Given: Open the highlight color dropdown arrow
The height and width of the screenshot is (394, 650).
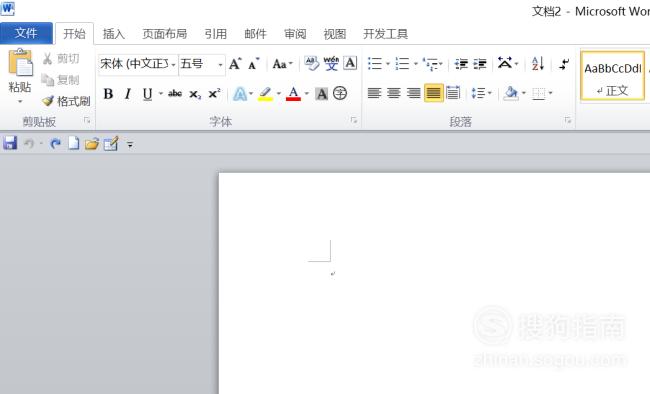Looking at the screenshot, I should 279,94.
